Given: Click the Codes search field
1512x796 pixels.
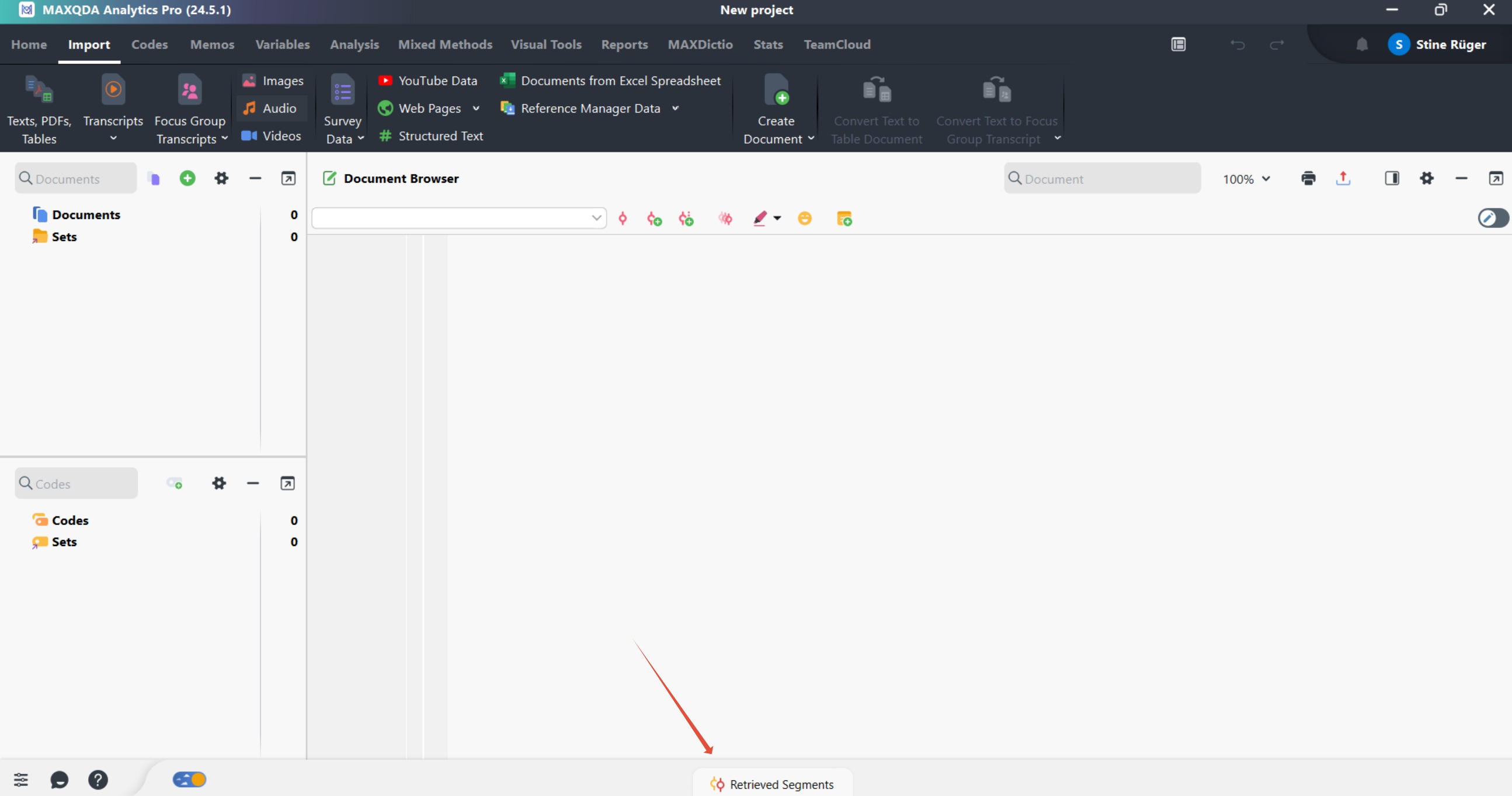Looking at the screenshot, I should (77, 484).
